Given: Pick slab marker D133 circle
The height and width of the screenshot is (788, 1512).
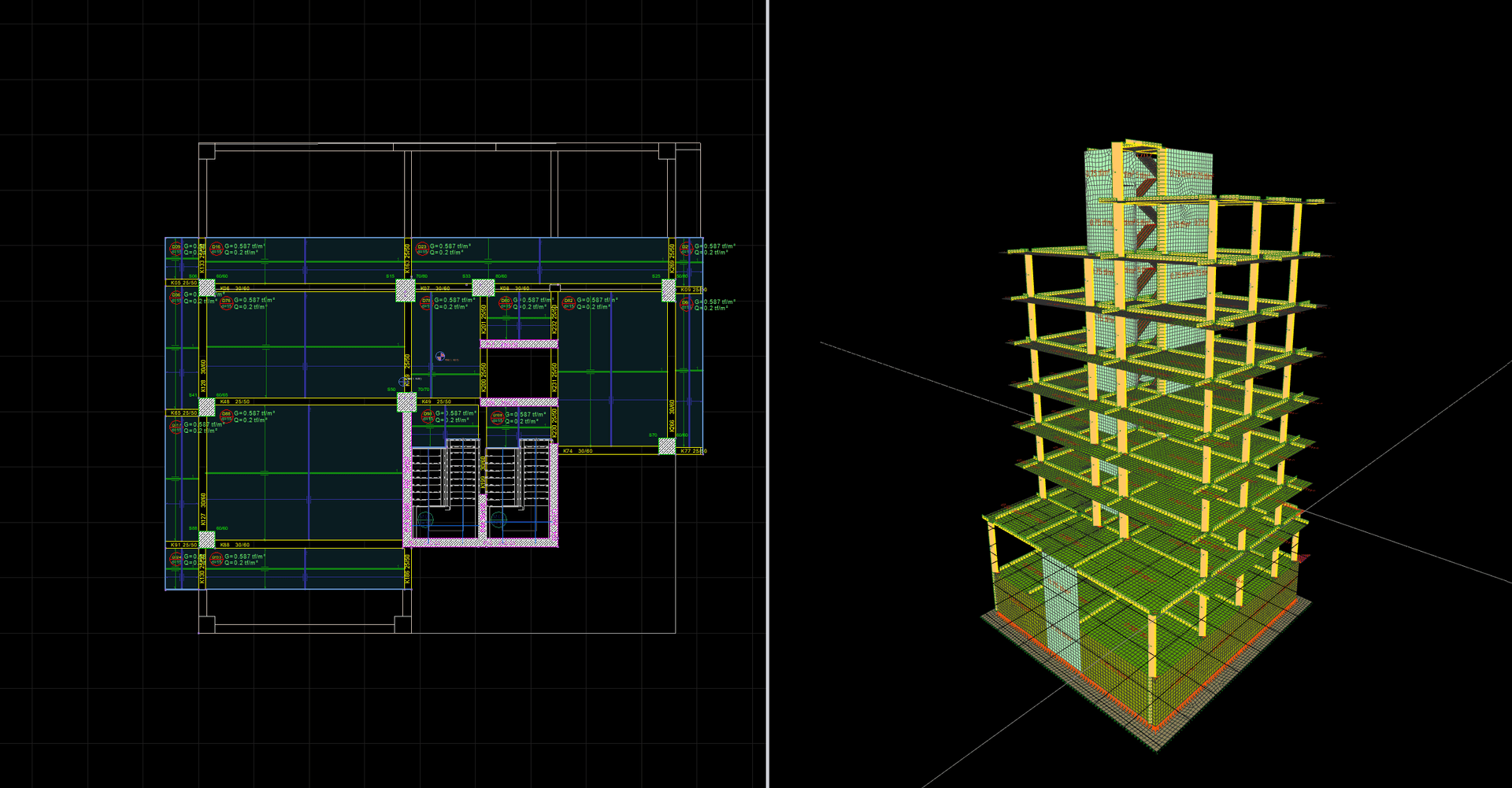Looking at the screenshot, I should 216,559.
